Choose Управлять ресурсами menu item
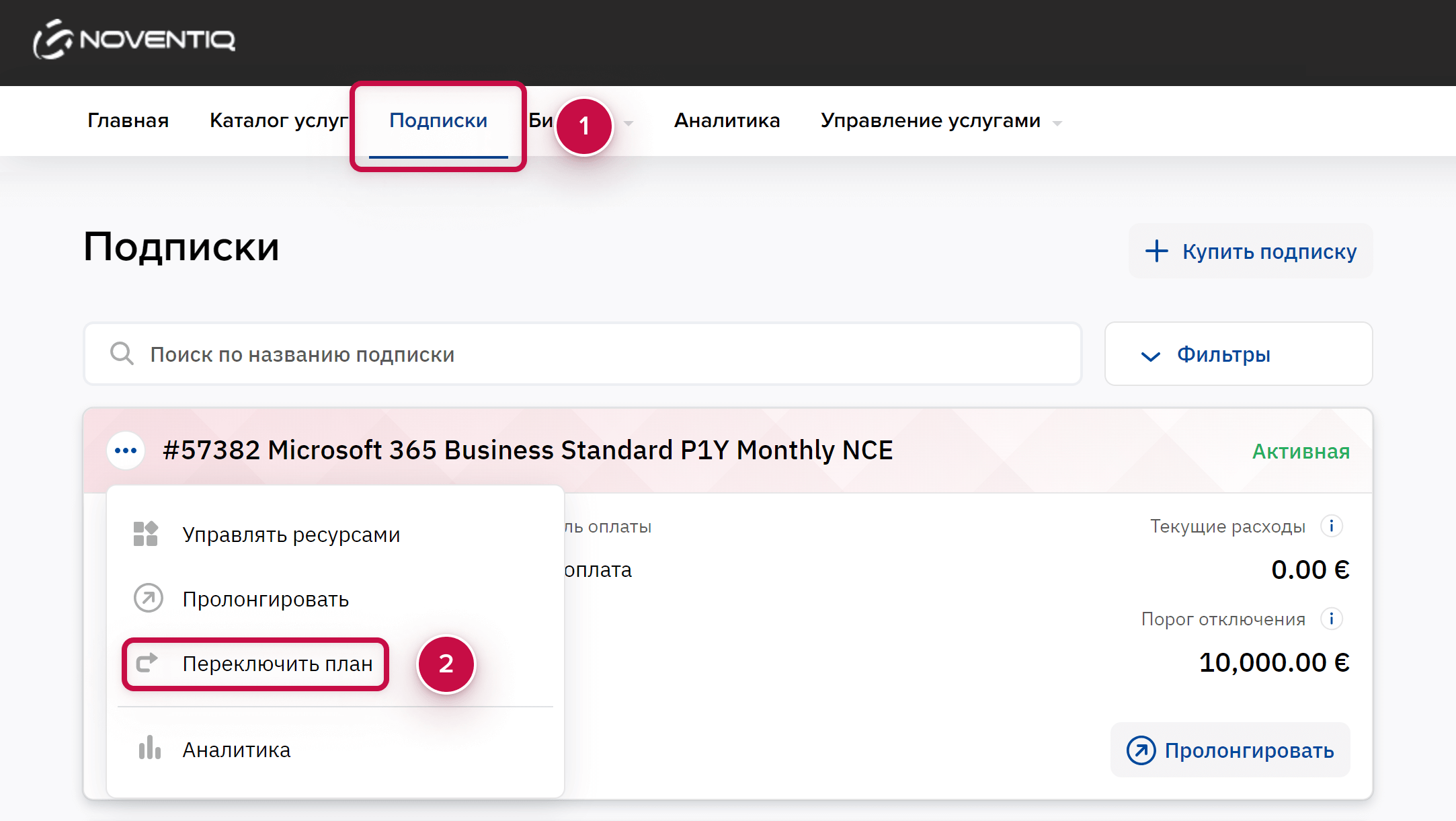The width and height of the screenshot is (1456, 821). pyautogui.click(x=291, y=535)
